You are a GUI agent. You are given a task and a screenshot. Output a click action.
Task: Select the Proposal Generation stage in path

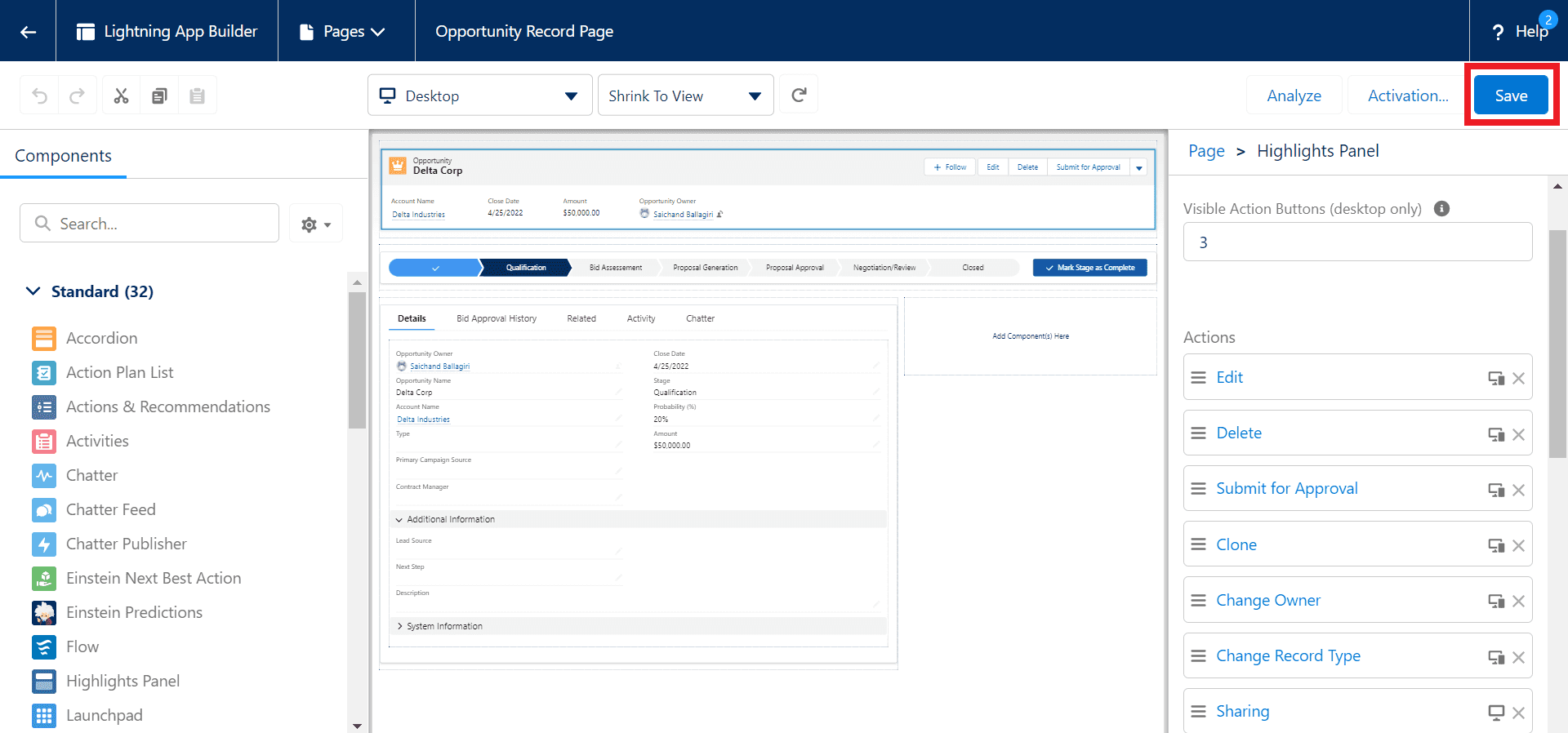[x=705, y=268]
